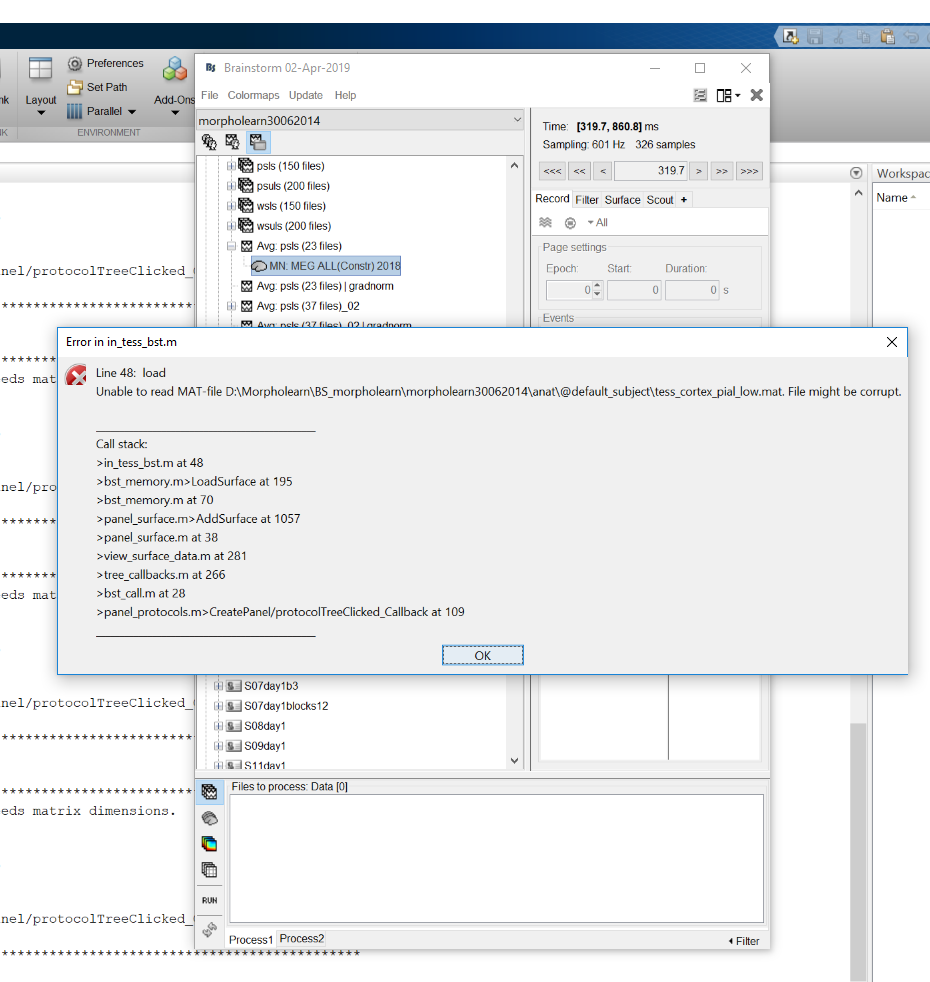Image resolution: width=930 pixels, height=982 pixels.
Task: Click the Epoch number field
Action: pyautogui.click(x=569, y=290)
